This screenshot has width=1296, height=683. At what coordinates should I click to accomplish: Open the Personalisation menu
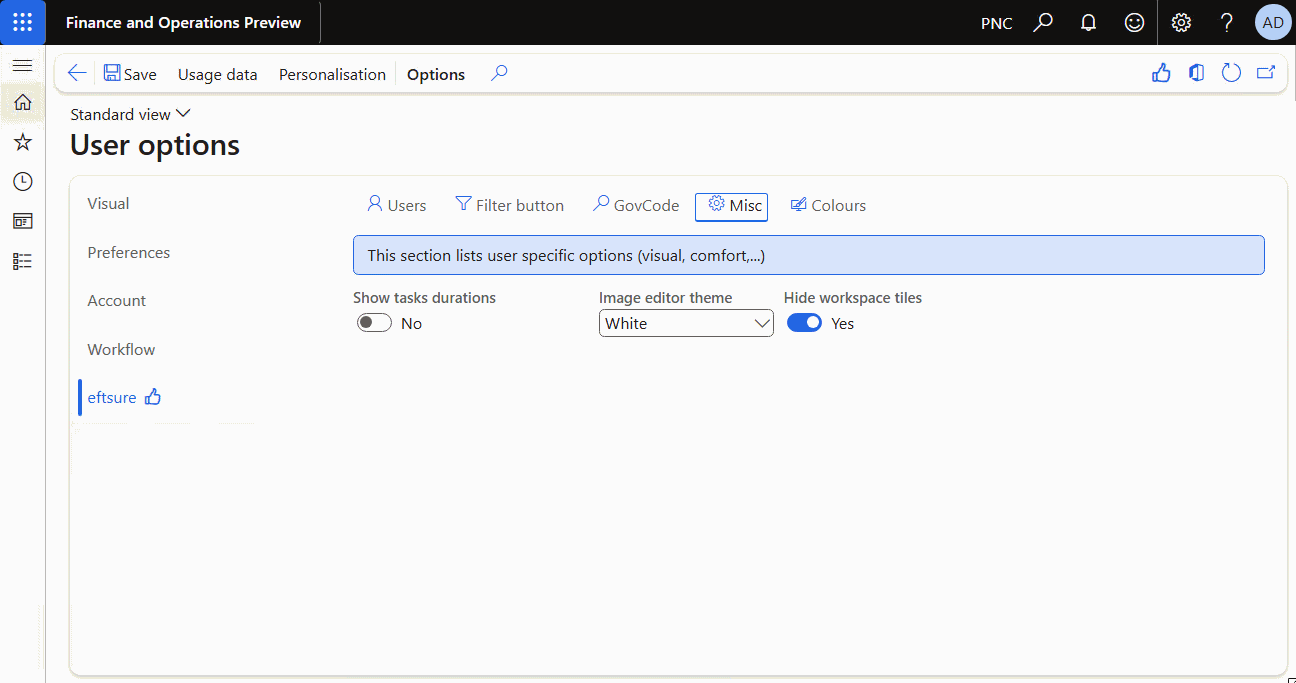tap(332, 74)
